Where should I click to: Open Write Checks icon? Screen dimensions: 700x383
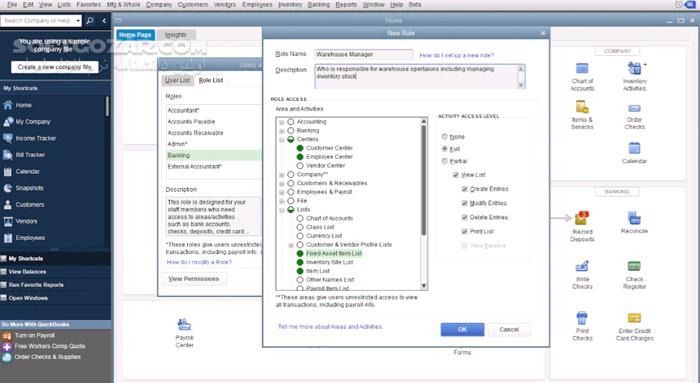coord(582,266)
